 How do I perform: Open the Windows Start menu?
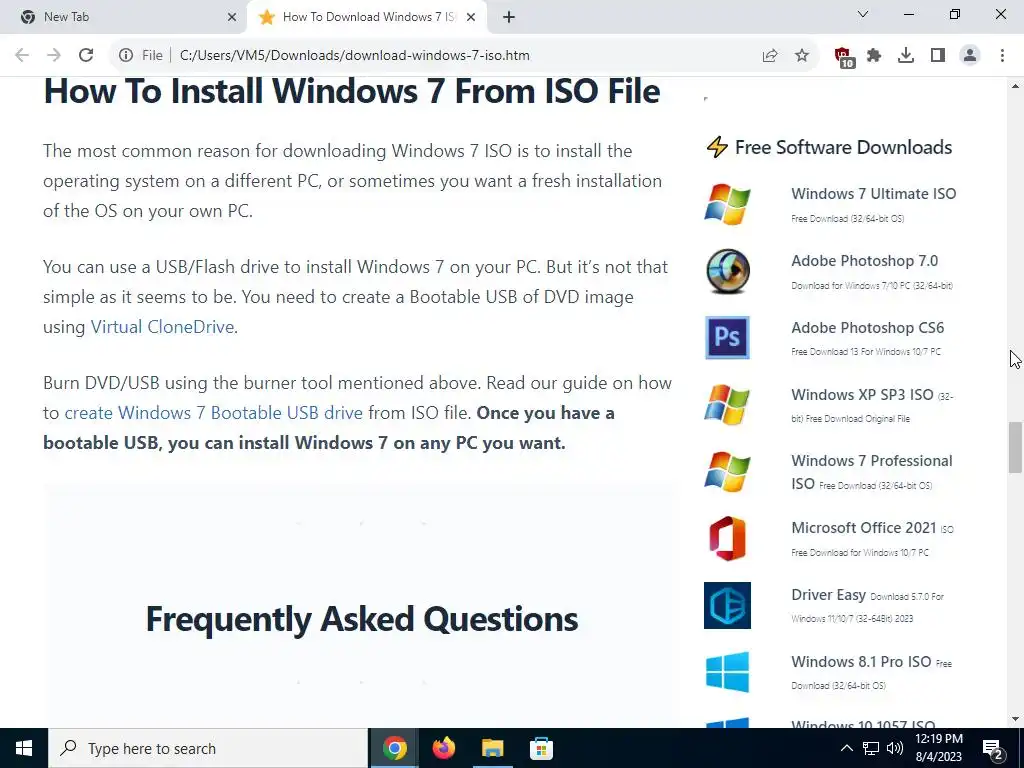tap(24, 748)
